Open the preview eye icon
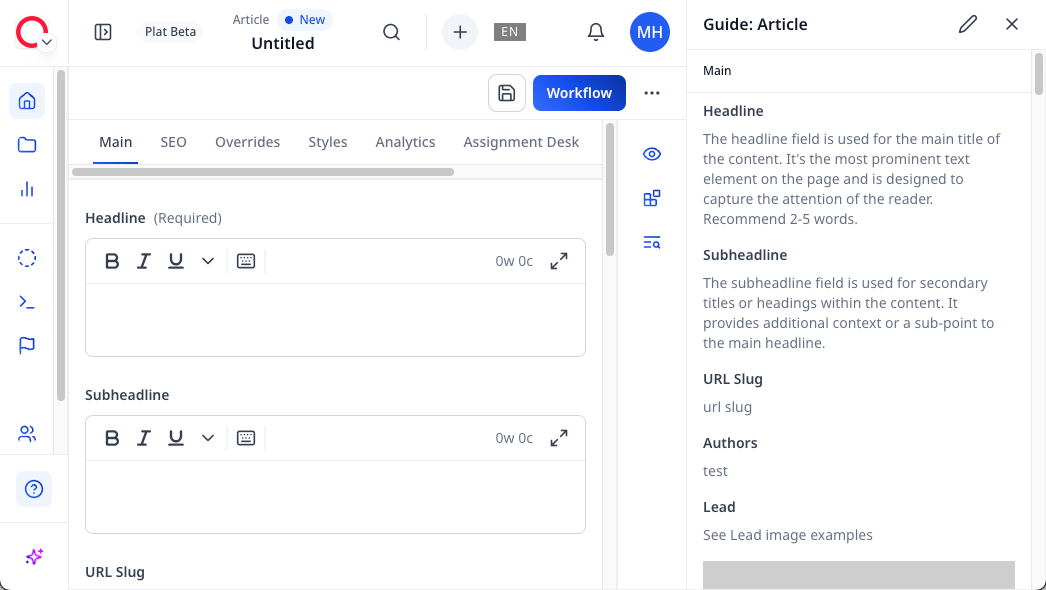The height and width of the screenshot is (590, 1046). [652, 154]
